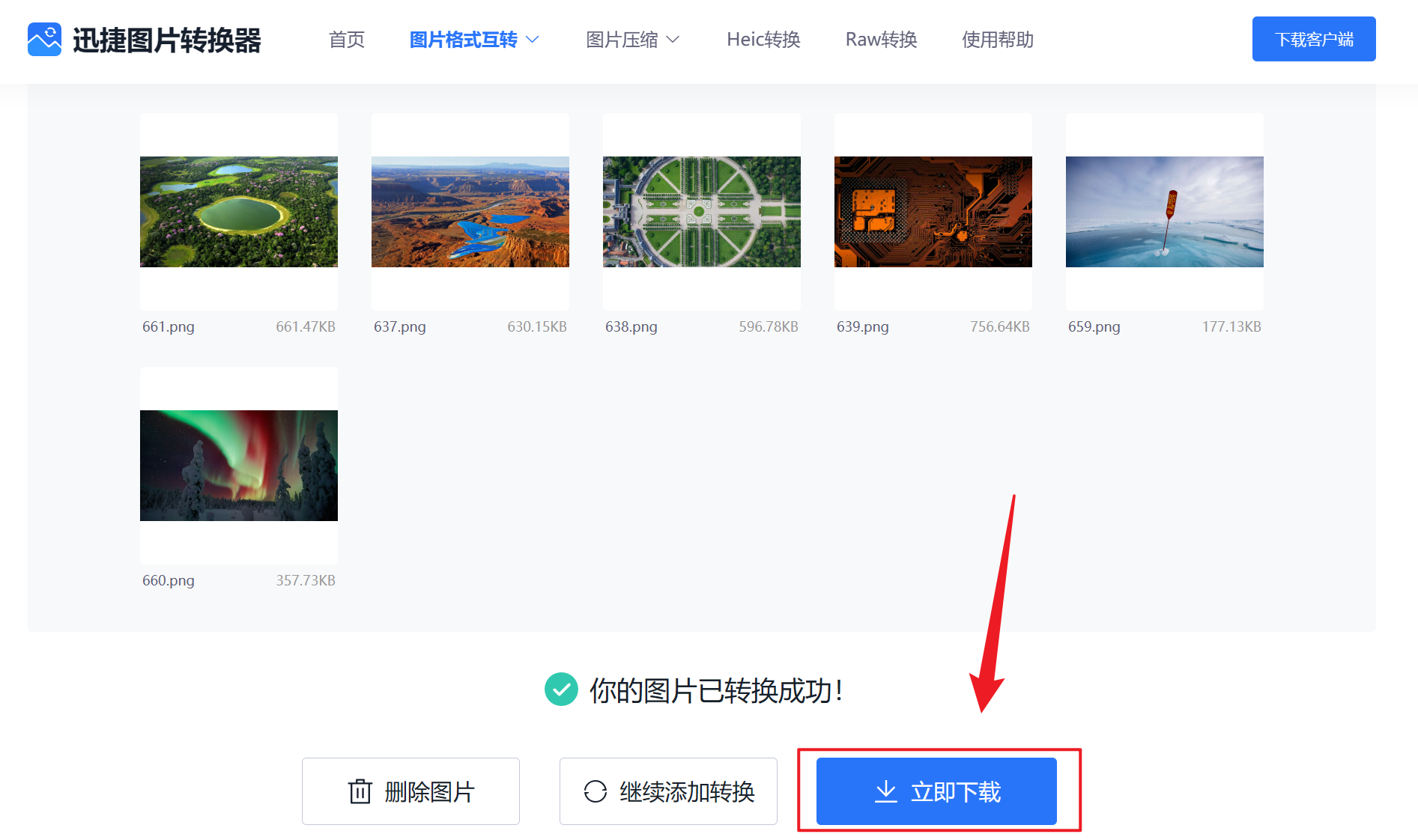Select the Raw转换 navigation item
The image size is (1418, 840).
881,40
